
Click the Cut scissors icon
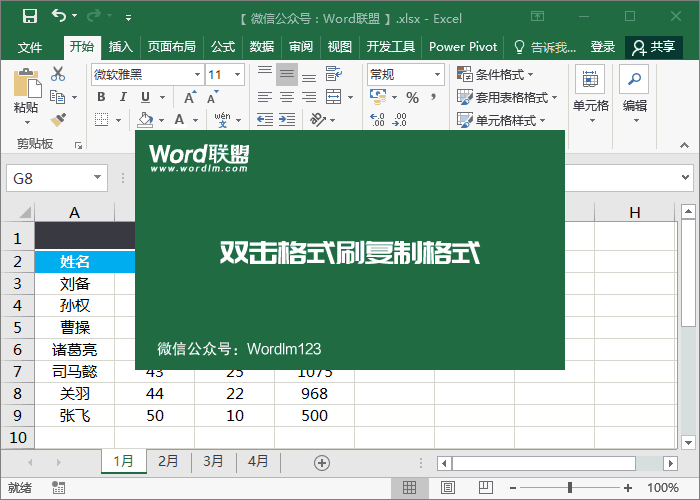(x=57, y=74)
